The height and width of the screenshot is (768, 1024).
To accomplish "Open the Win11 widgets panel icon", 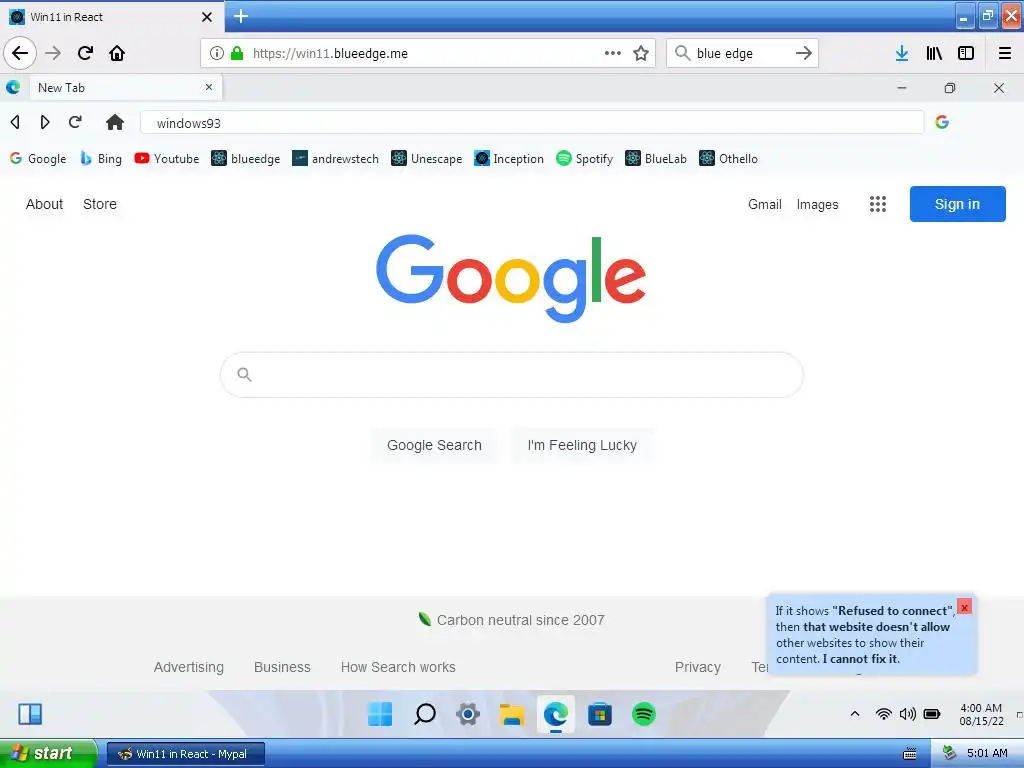I will coord(29,714).
